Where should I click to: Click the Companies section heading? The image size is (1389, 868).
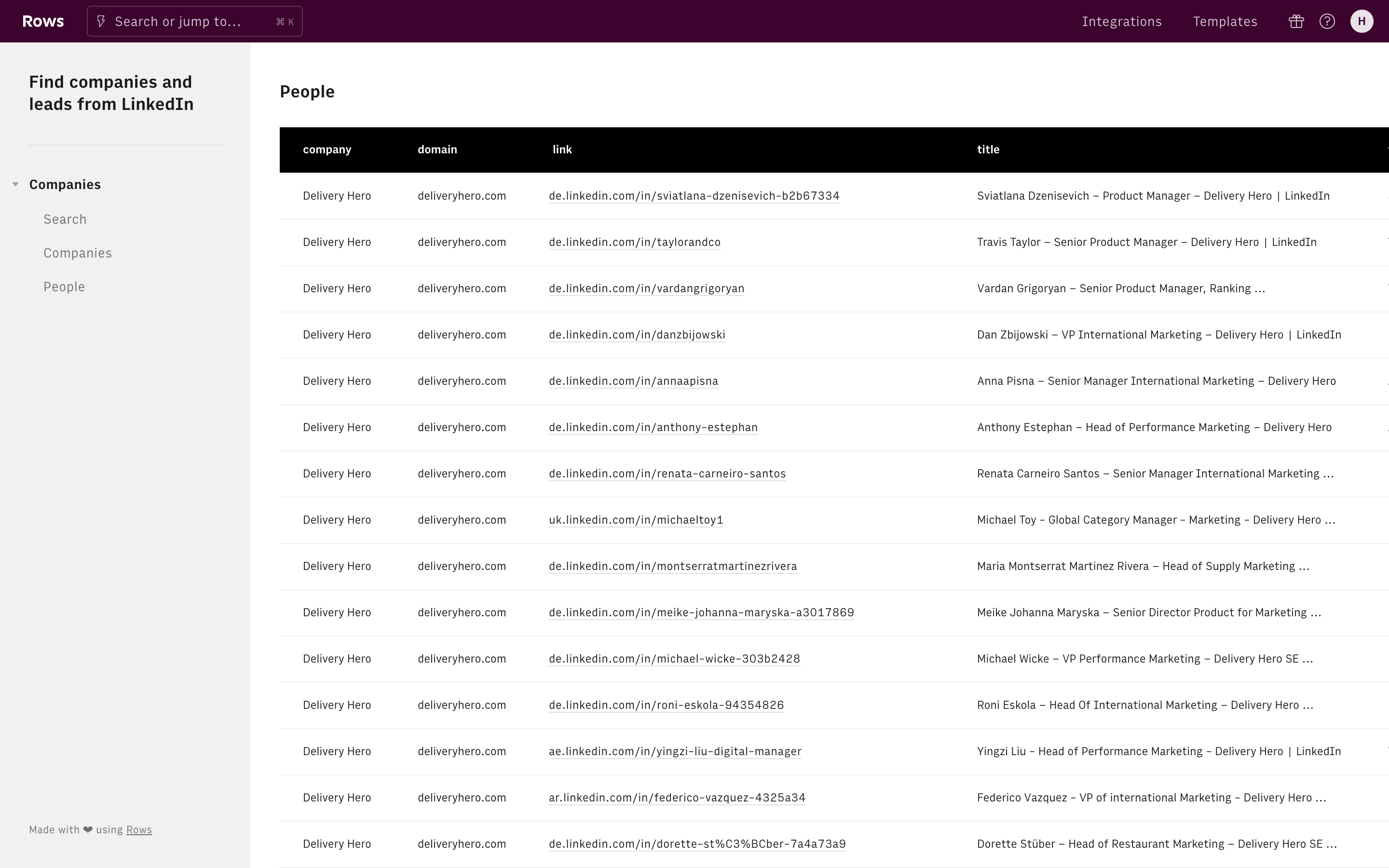point(65,184)
